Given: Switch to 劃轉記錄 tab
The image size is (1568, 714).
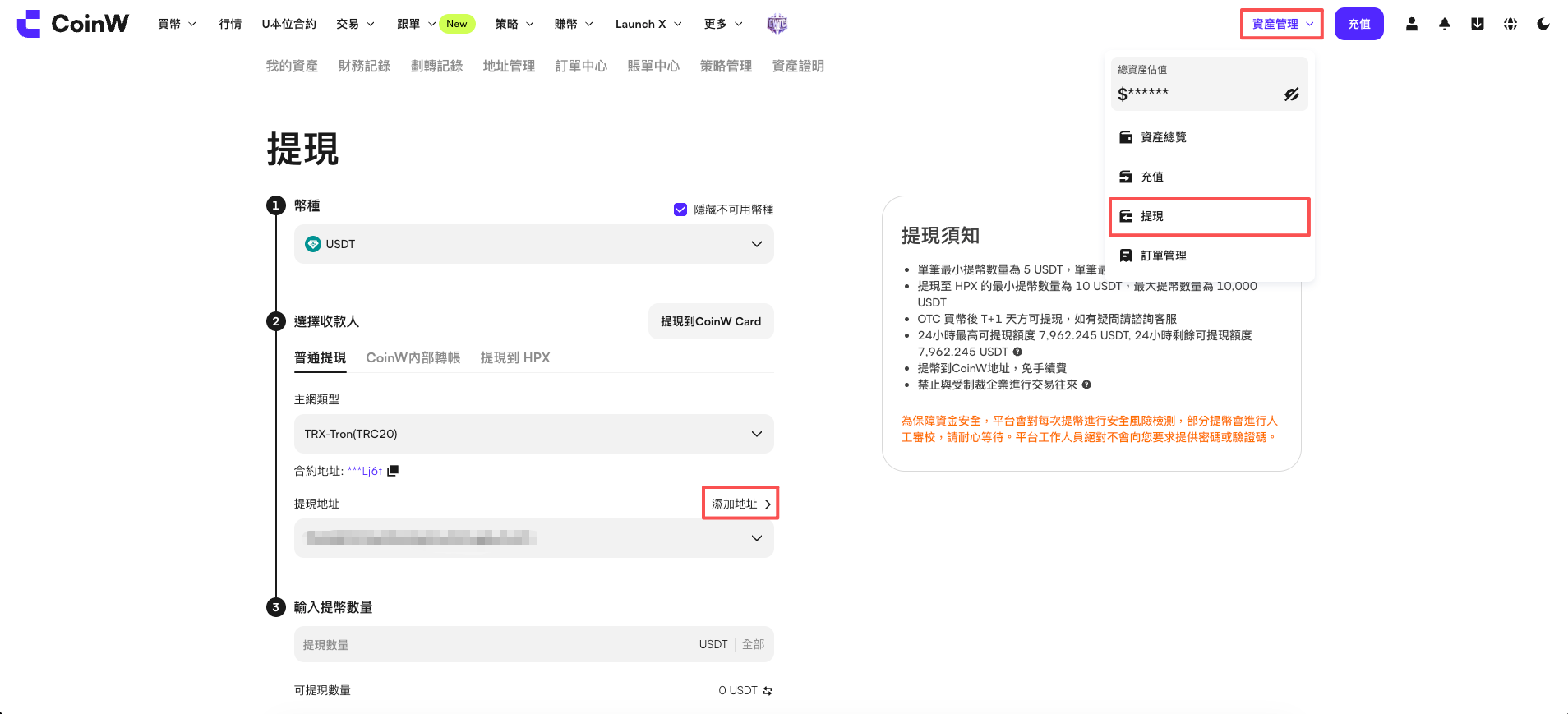Looking at the screenshot, I should [x=436, y=66].
